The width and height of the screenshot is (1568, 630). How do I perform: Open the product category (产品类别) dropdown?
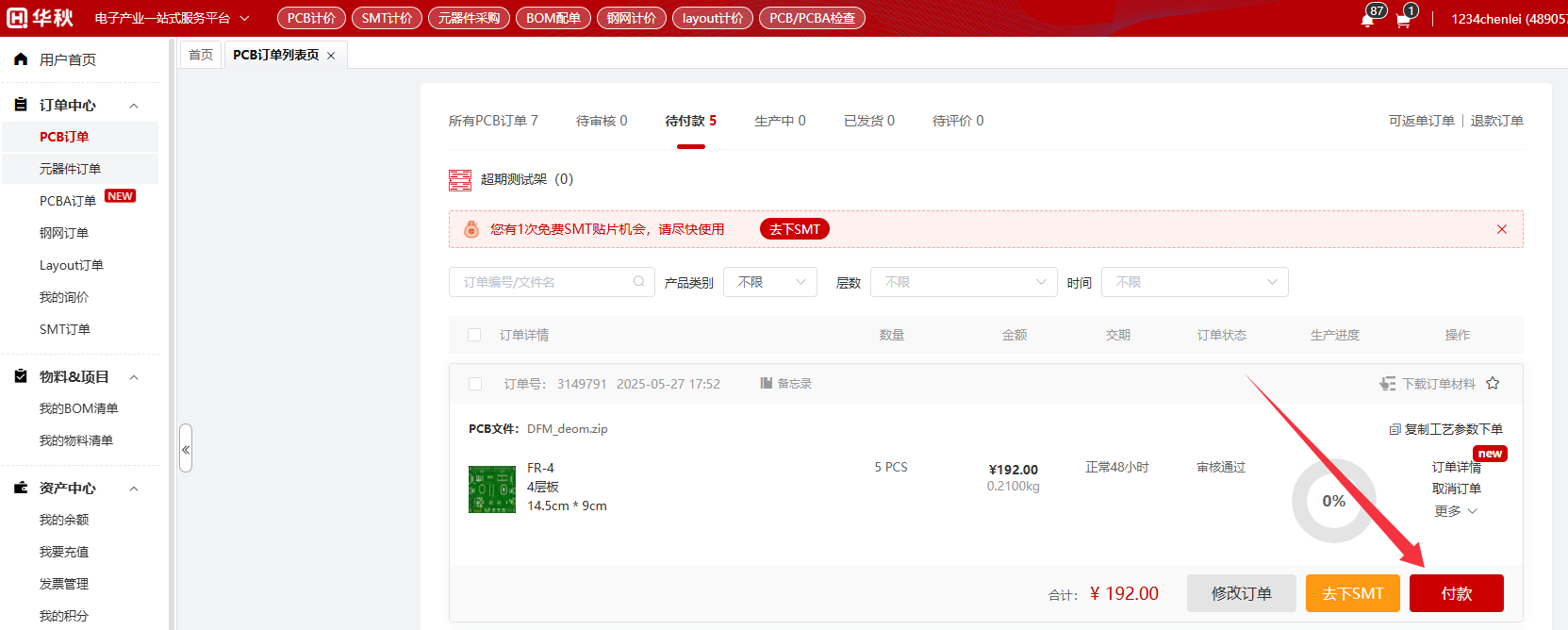click(769, 282)
